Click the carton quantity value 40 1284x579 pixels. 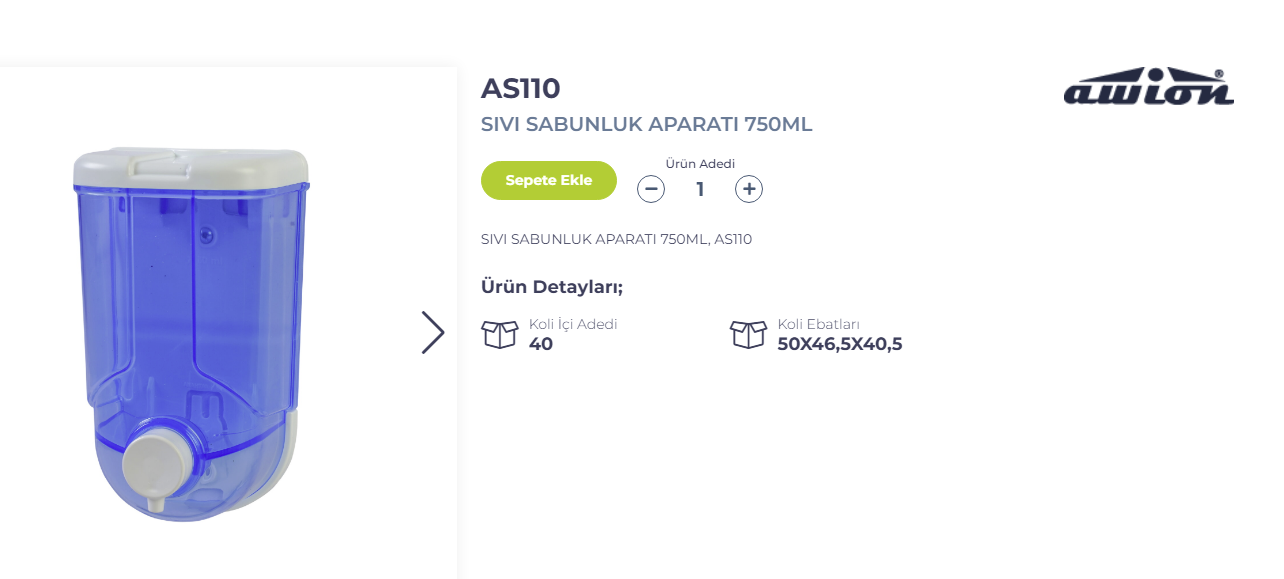click(x=541, y=344)
